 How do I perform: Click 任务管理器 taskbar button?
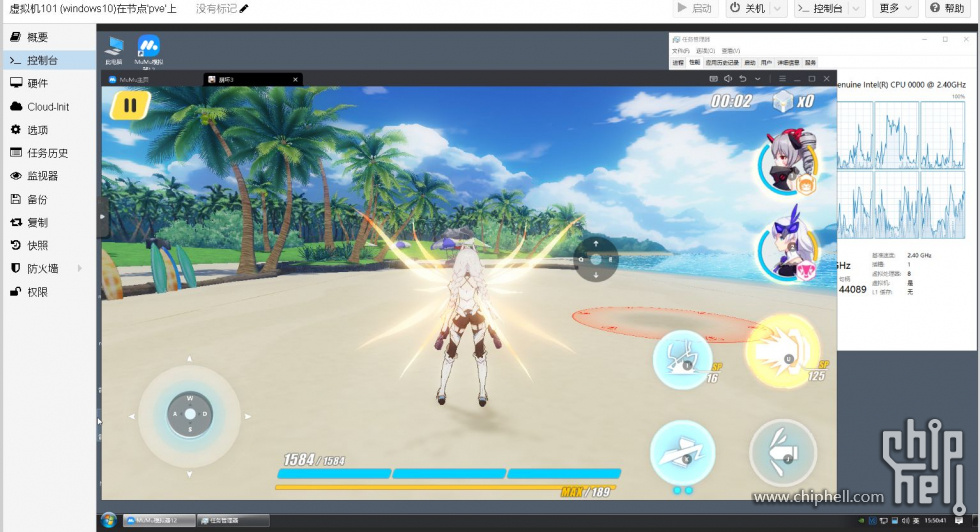tap(233, 520)
